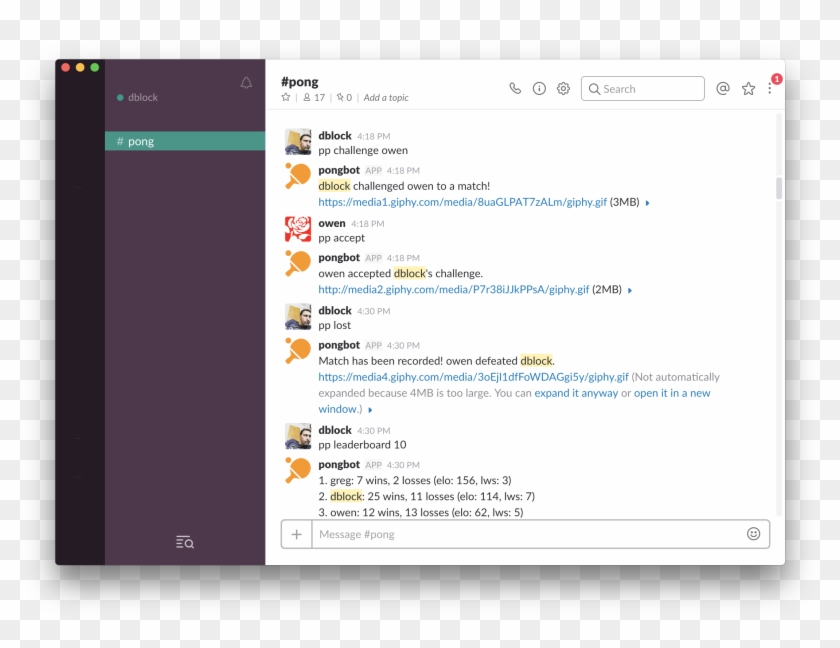
Task: Open the dblock workspace menu
Action: (x=143, y=97)
